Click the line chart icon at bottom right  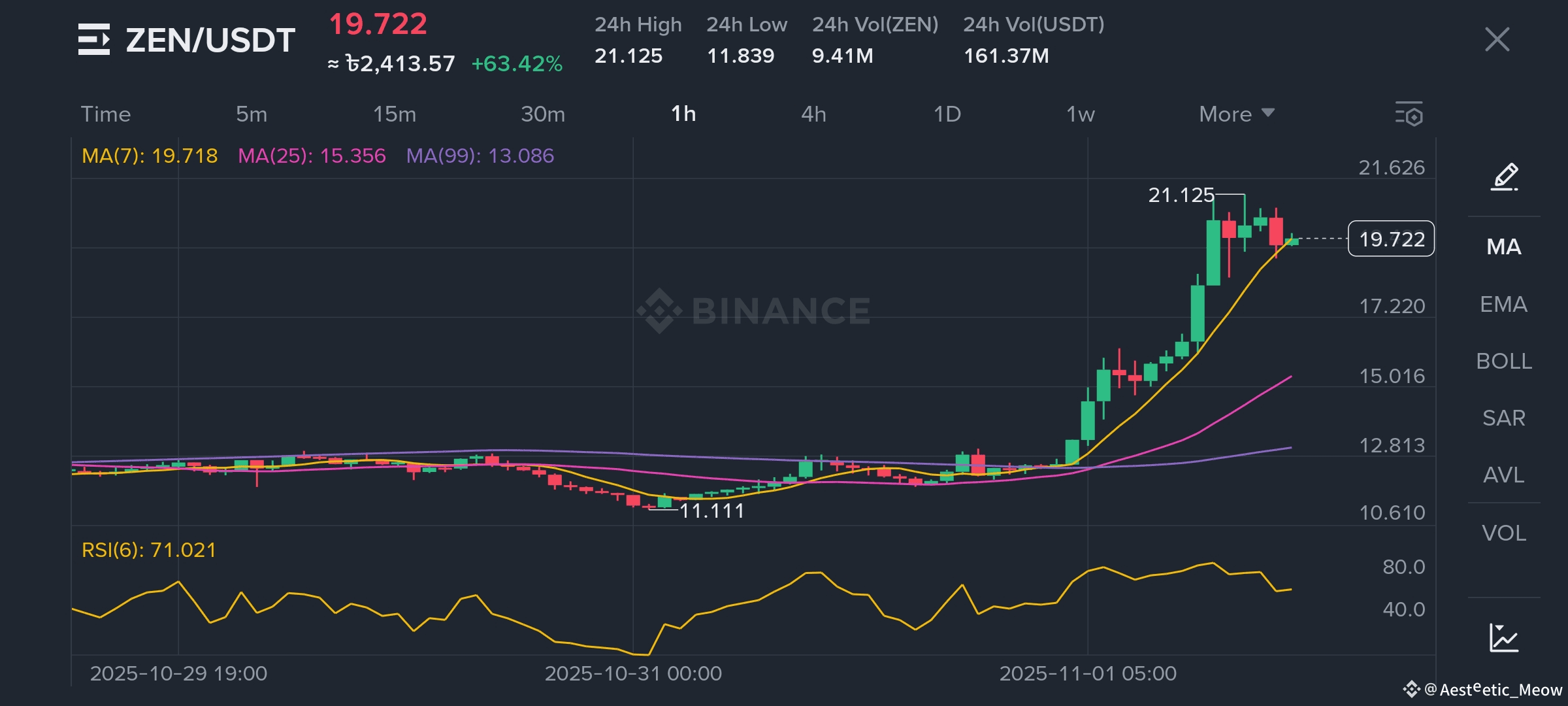(x=1503, y=637)
